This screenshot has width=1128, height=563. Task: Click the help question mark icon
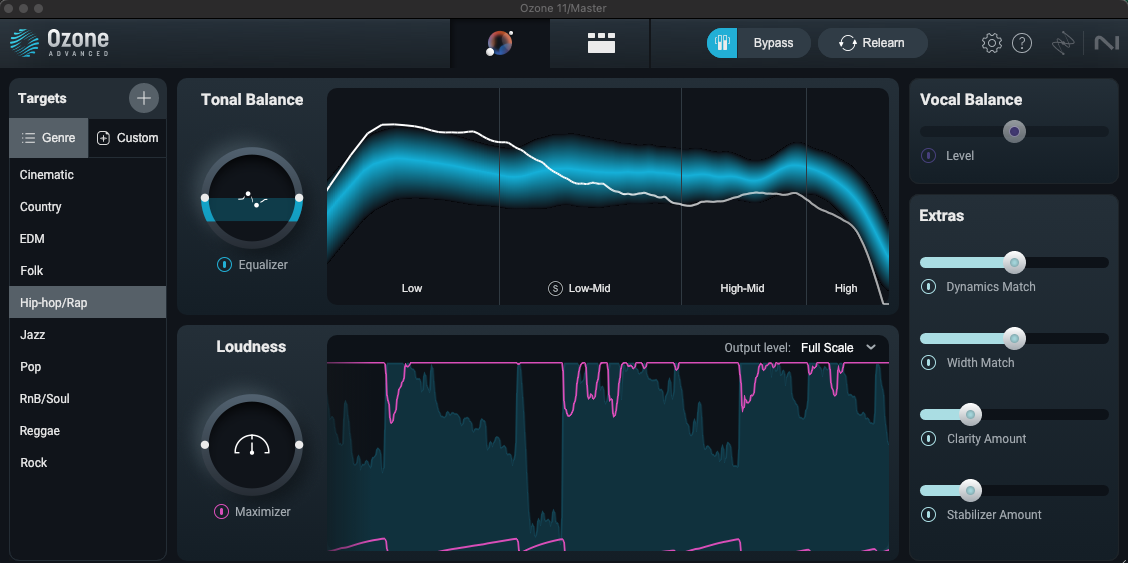click(1022, 43)
